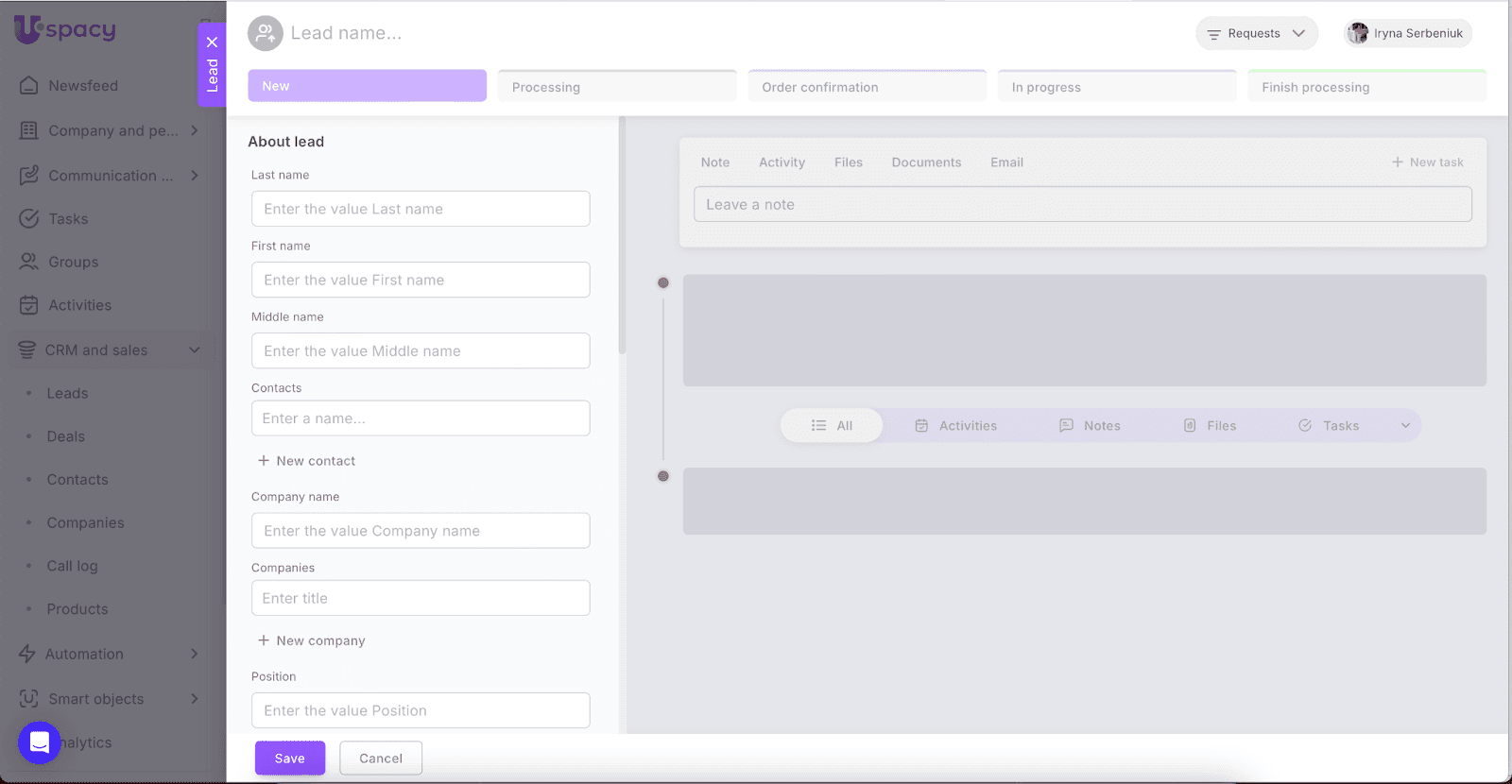
Task: Open the chat support bubble icon
Action: pos(39,742)
